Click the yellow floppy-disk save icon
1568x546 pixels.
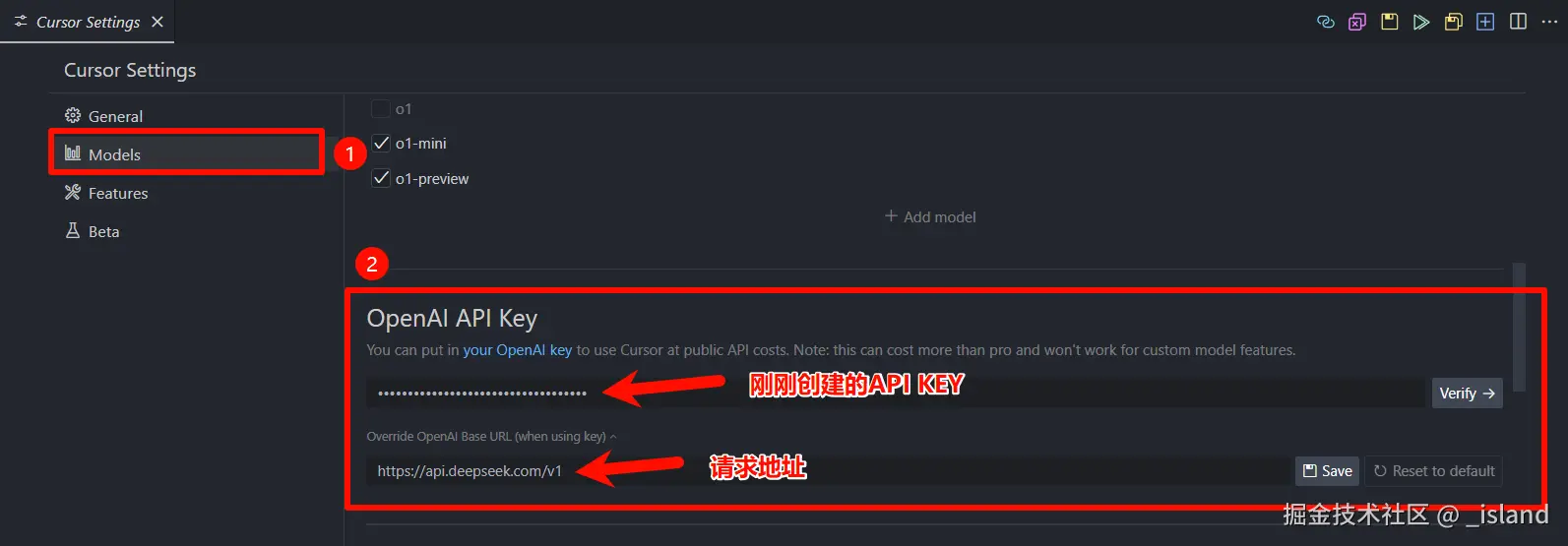click(1390, 22)
